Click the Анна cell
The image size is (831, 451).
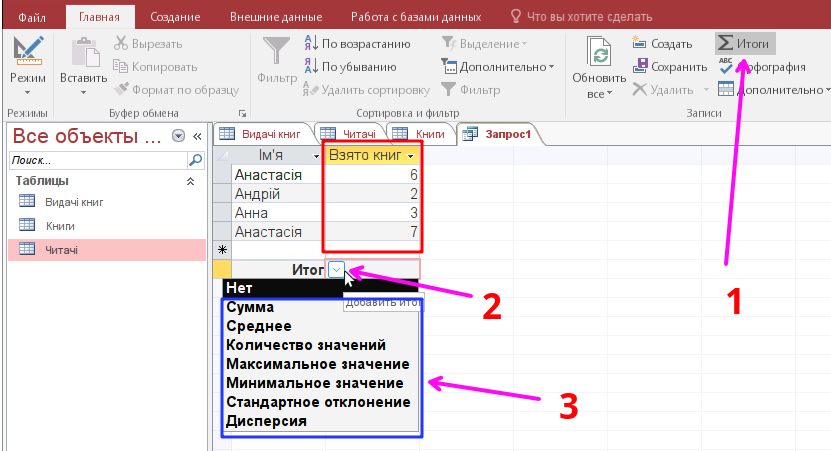pos(278,213)
